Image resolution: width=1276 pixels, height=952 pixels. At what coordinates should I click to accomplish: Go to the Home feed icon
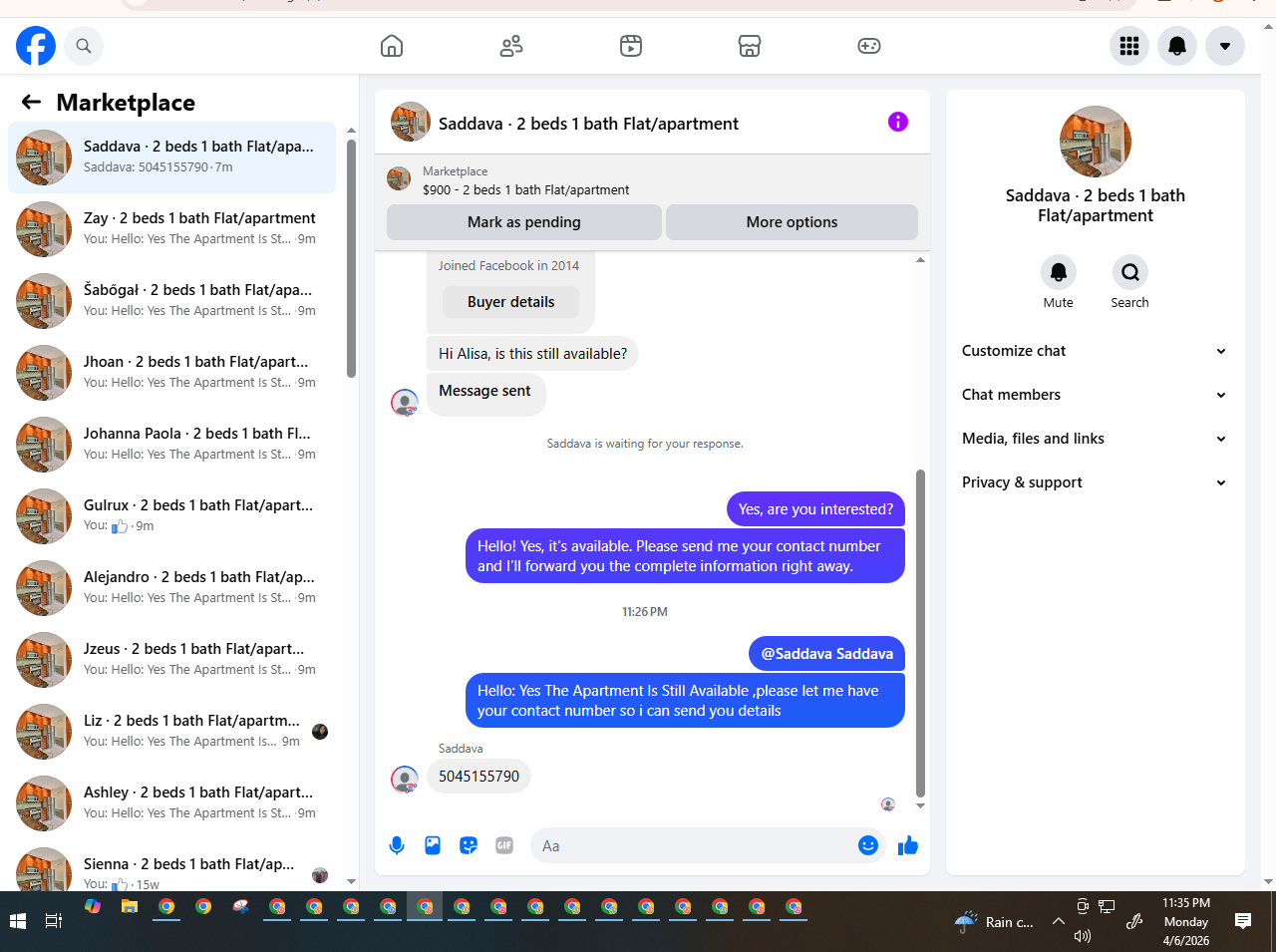pyautogui.click(x=392, y=46)
